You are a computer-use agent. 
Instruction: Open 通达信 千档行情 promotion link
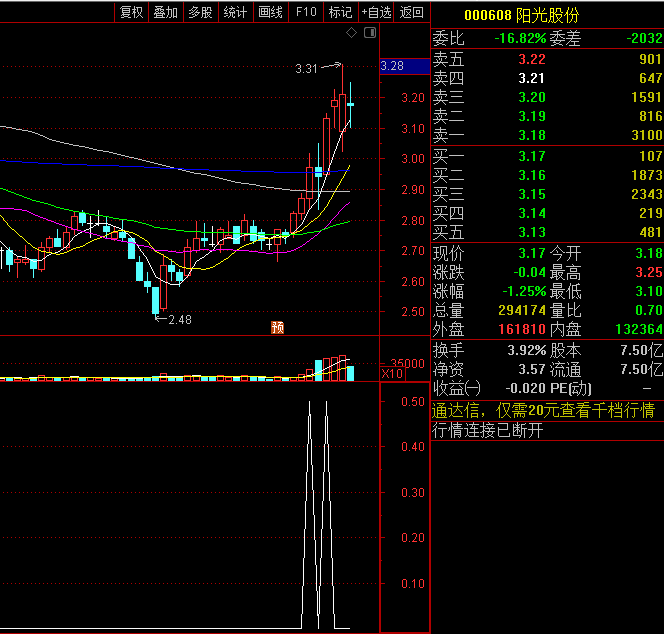coord(543,411)
